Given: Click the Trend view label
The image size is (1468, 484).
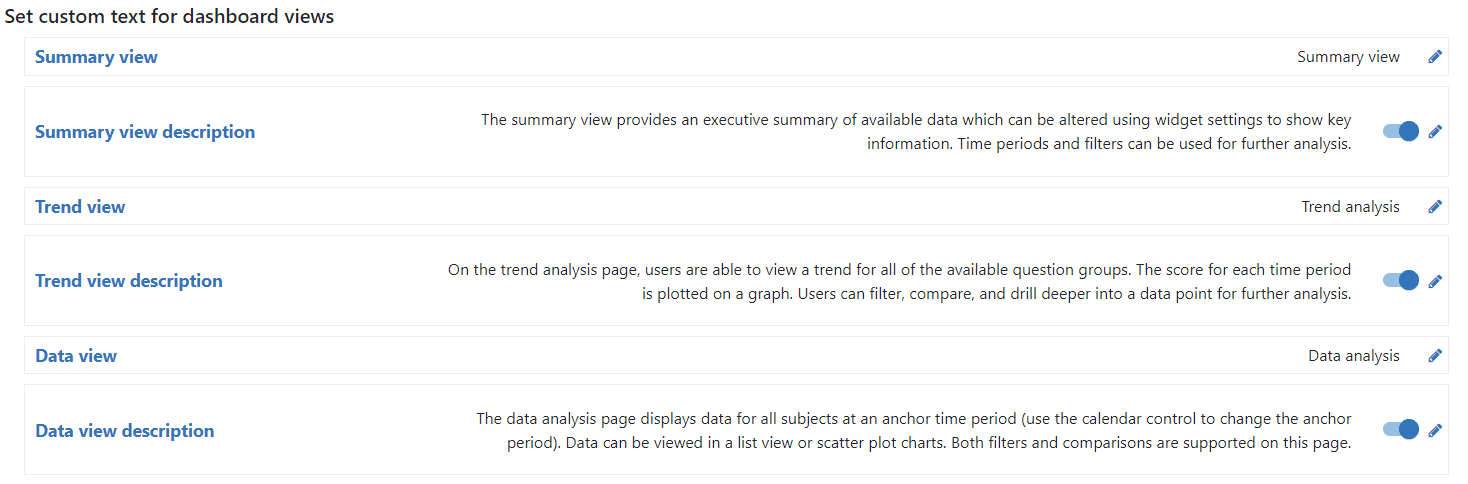Looking at the screenshot, I should pyautogui.click(x=80, y=207).
